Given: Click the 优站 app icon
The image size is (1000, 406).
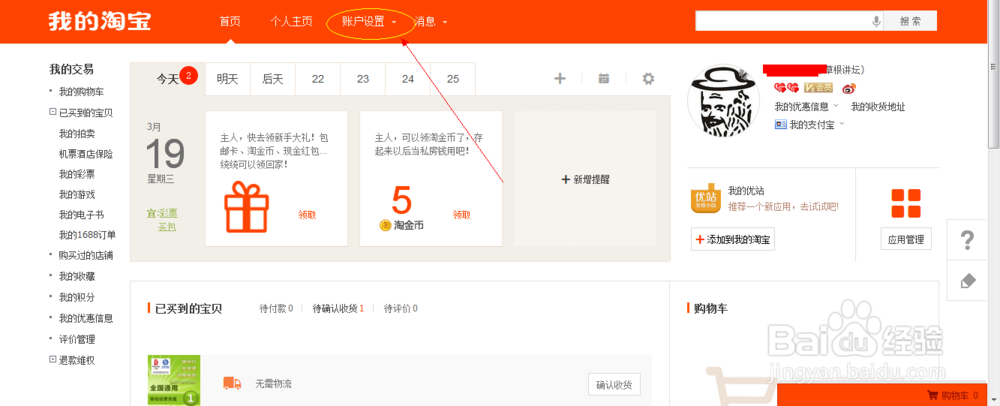Looking at the screenshot, I should coord(707,199).
